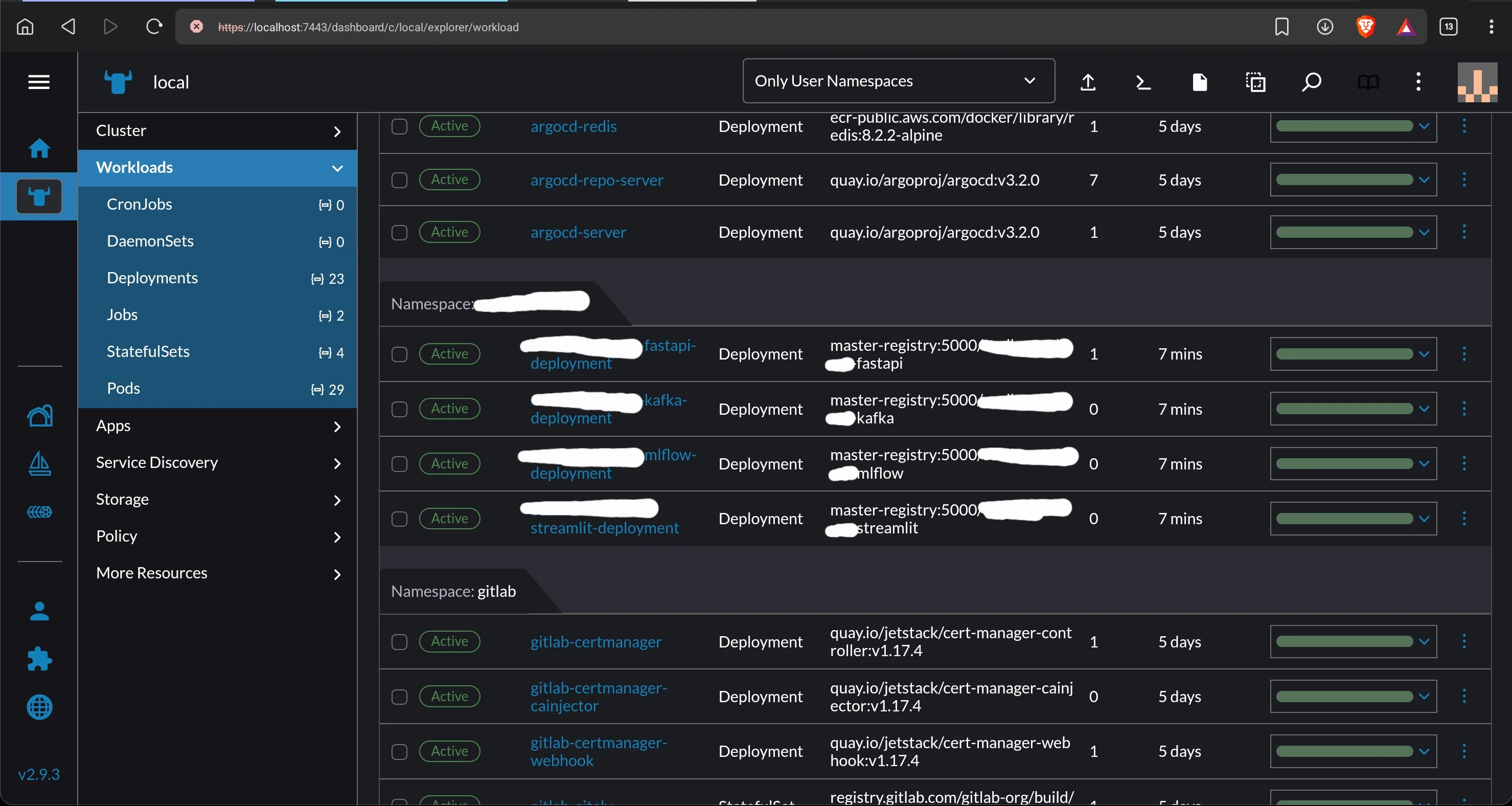Open CronJobs in the Workloads menu
The width and height of the screenshot is (1512, 806).
[217, 205]
